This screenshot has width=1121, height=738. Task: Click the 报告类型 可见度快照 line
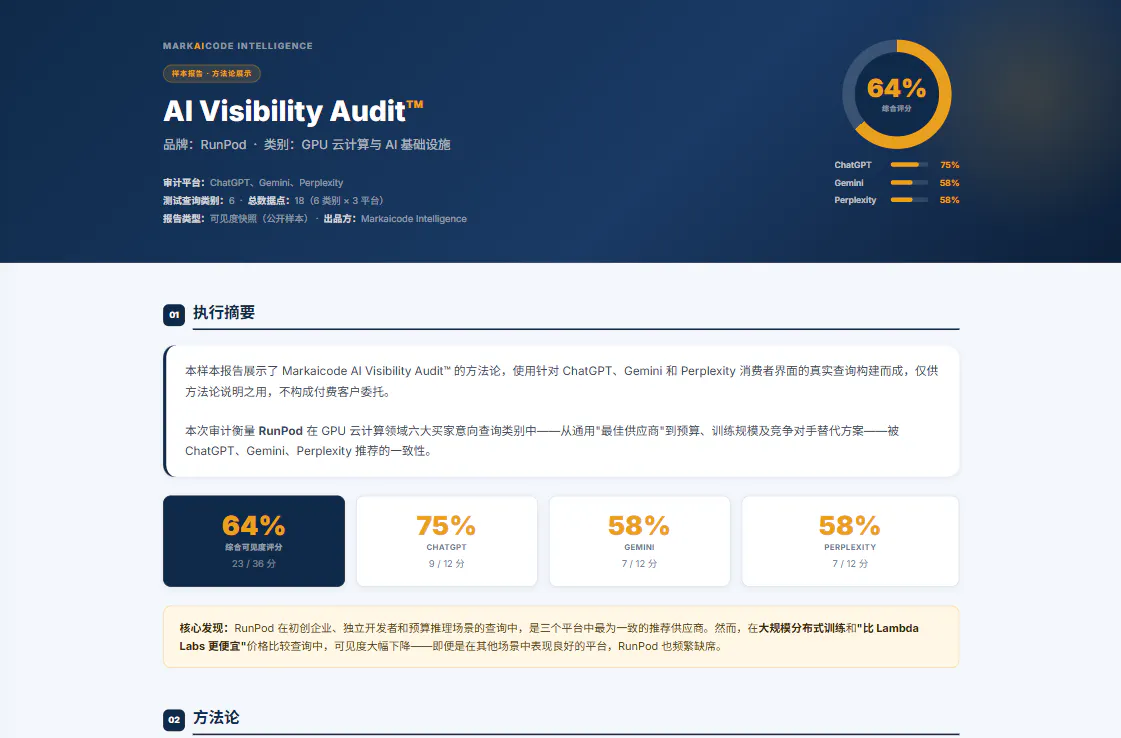[x=315, y=219]
